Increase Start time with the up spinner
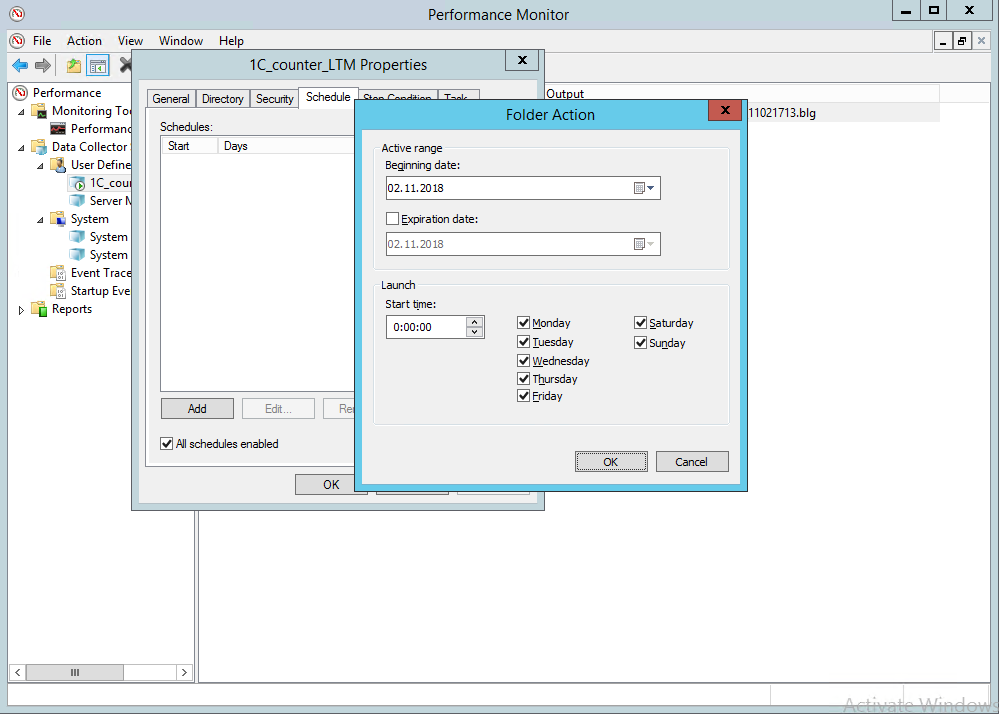Screen dimensions: 999x714 coord(475,322)
